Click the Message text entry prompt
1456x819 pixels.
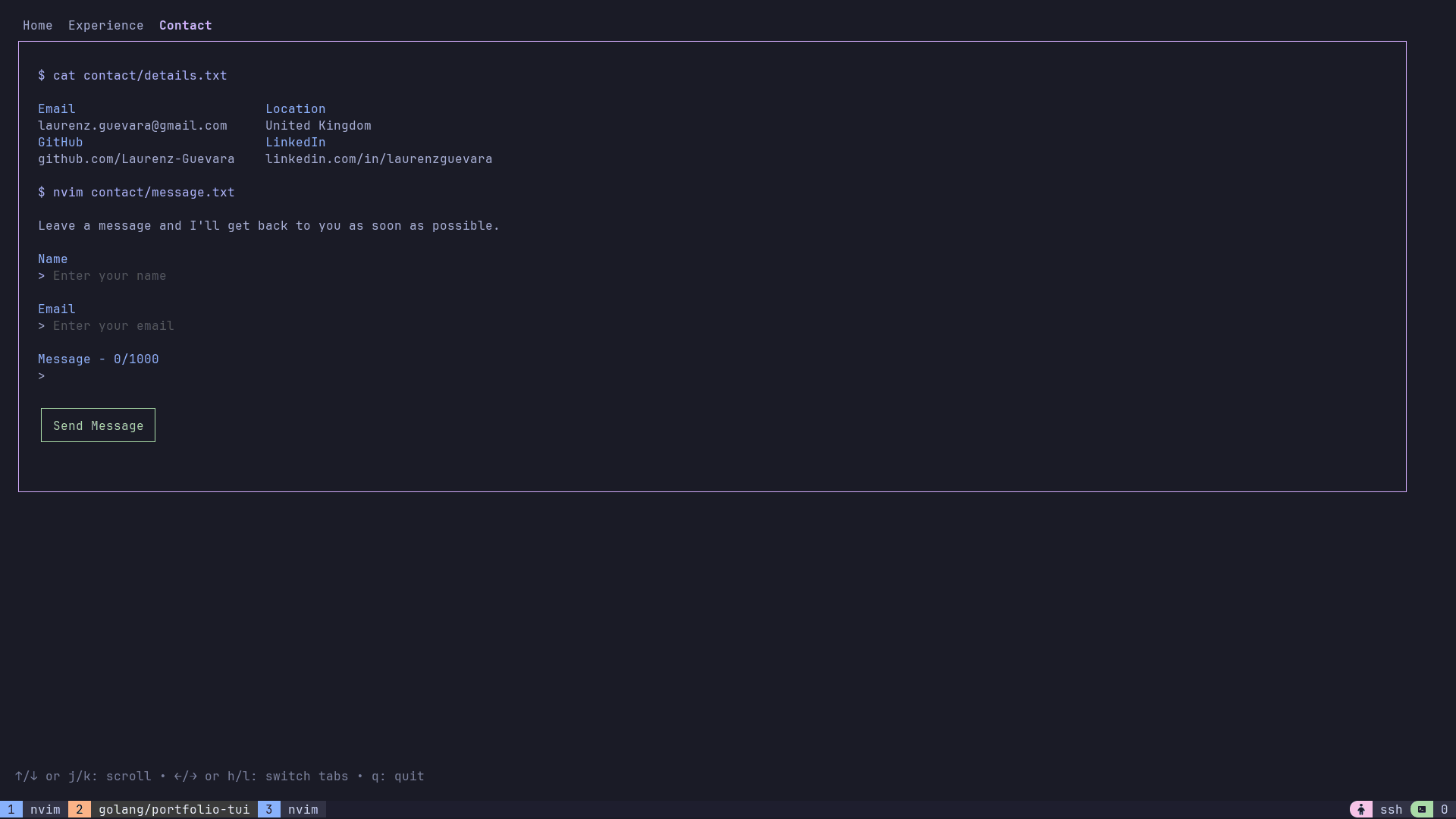coord(42,375)
